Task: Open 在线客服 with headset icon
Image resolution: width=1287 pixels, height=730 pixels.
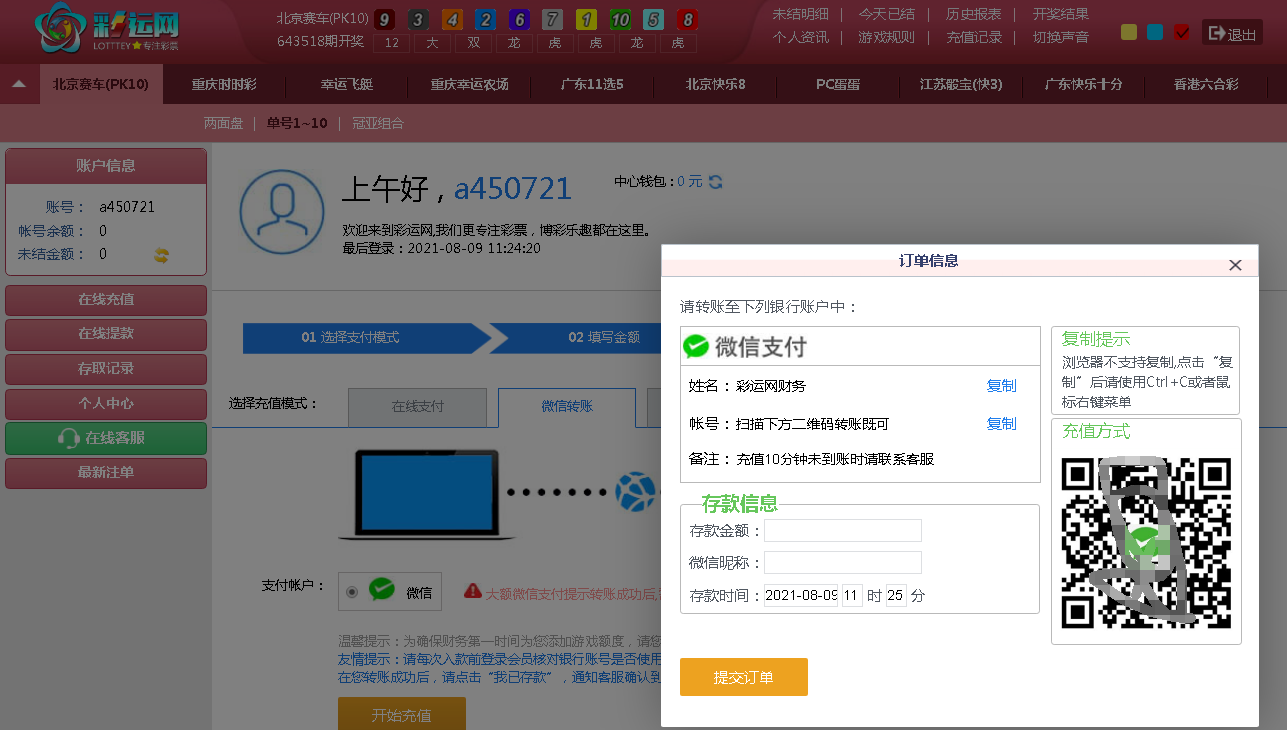Action: pos(106,438)
